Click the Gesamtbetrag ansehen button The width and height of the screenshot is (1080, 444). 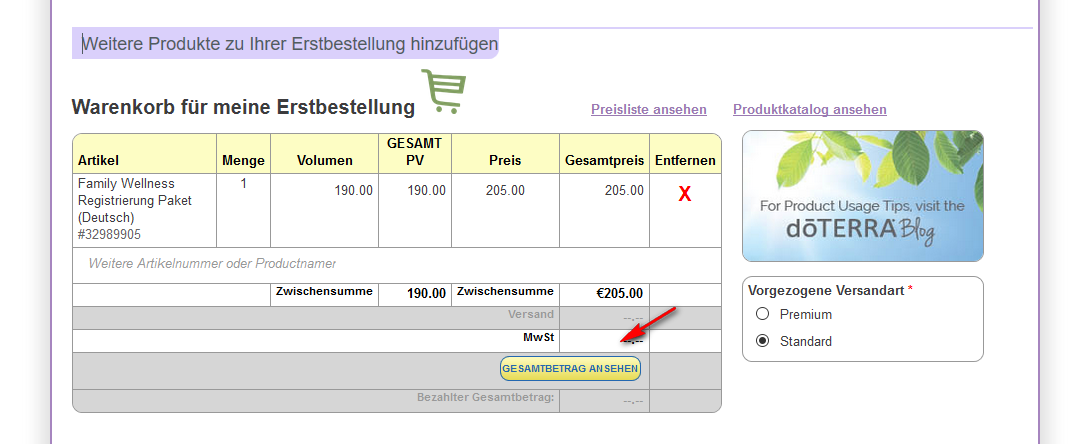click(x=570, y=369)
